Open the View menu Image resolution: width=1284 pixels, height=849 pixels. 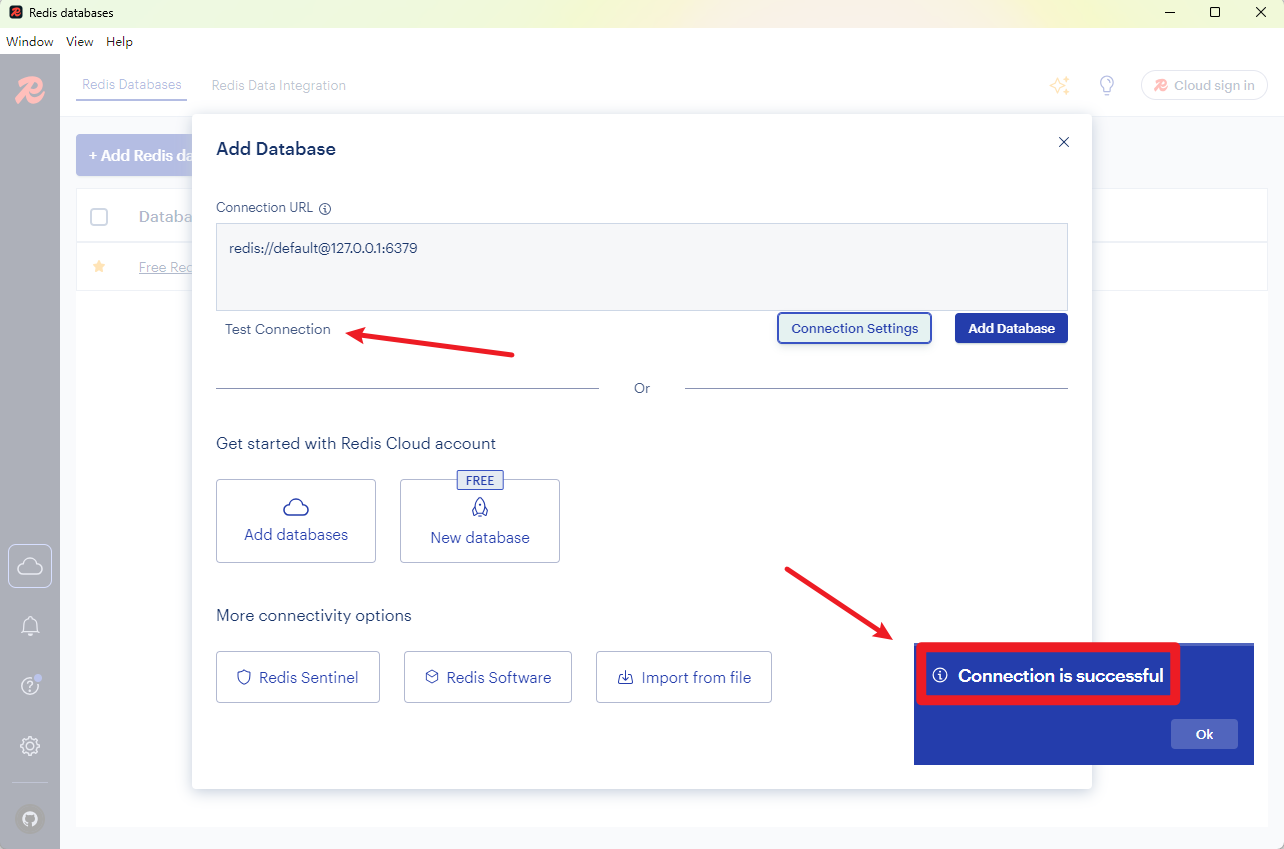80,42
